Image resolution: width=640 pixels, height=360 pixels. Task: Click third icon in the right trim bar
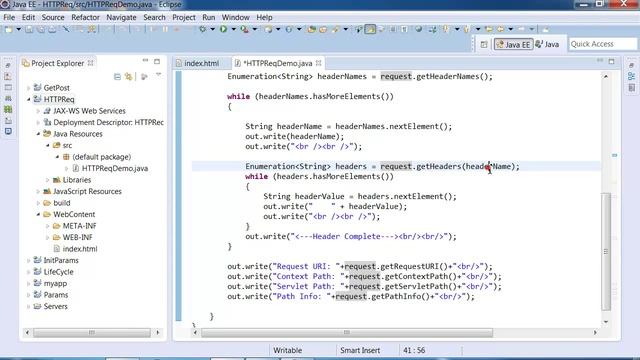631,88
